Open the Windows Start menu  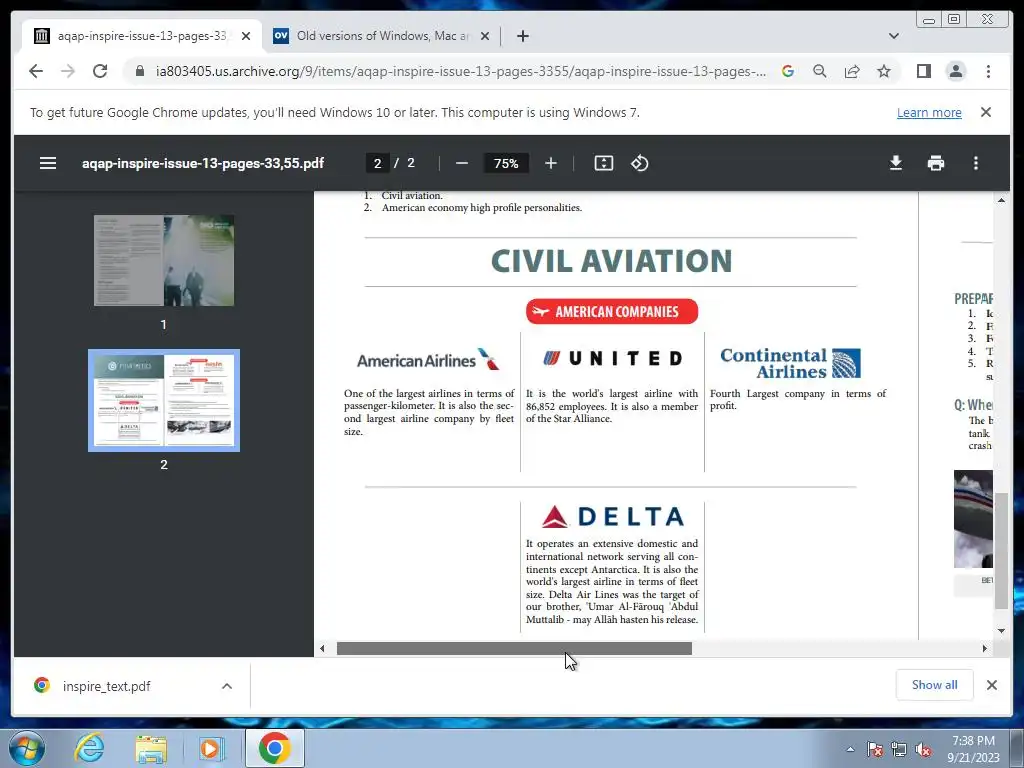pos(27,748)
